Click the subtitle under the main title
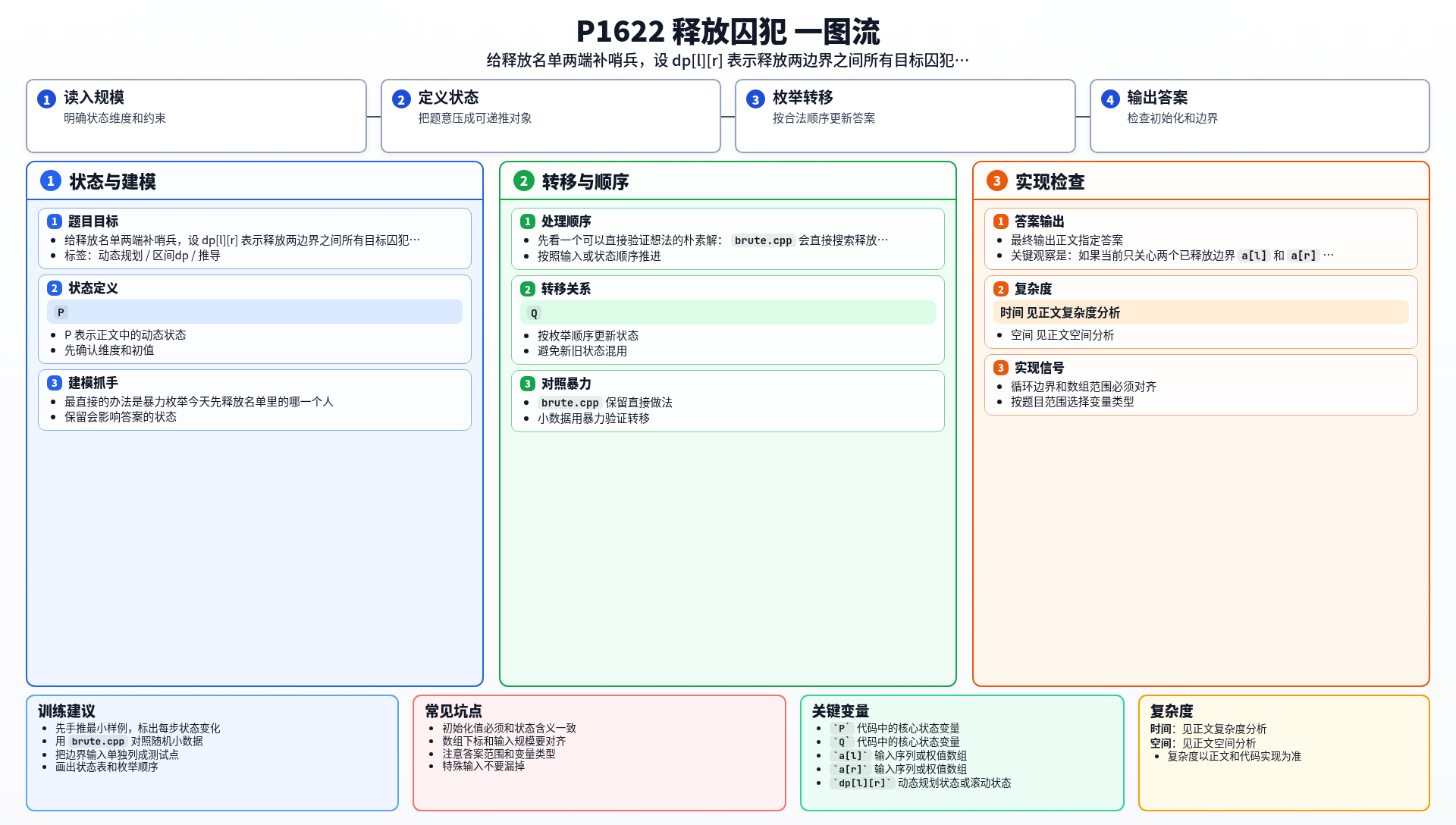This screenshot has width=1456, height=825. [x=728, y=61]
